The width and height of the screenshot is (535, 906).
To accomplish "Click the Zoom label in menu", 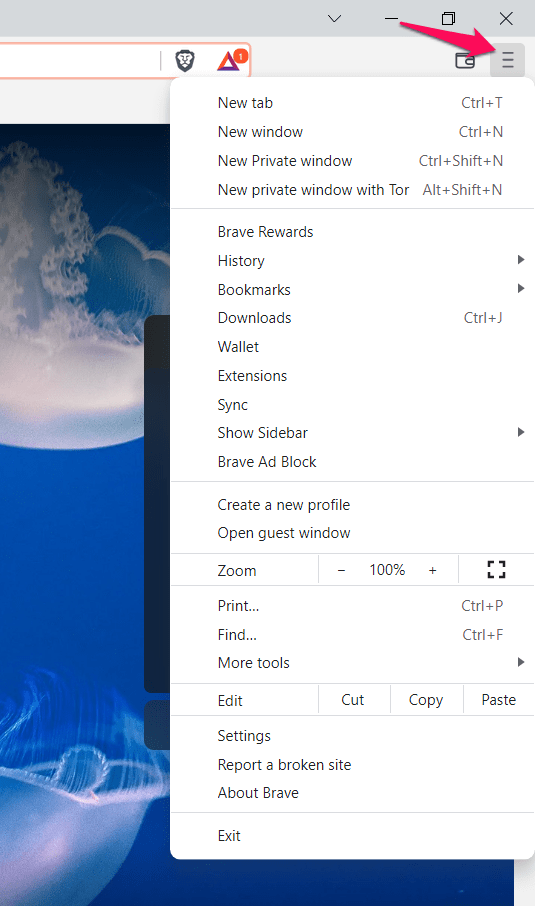I will coord(237,571).
